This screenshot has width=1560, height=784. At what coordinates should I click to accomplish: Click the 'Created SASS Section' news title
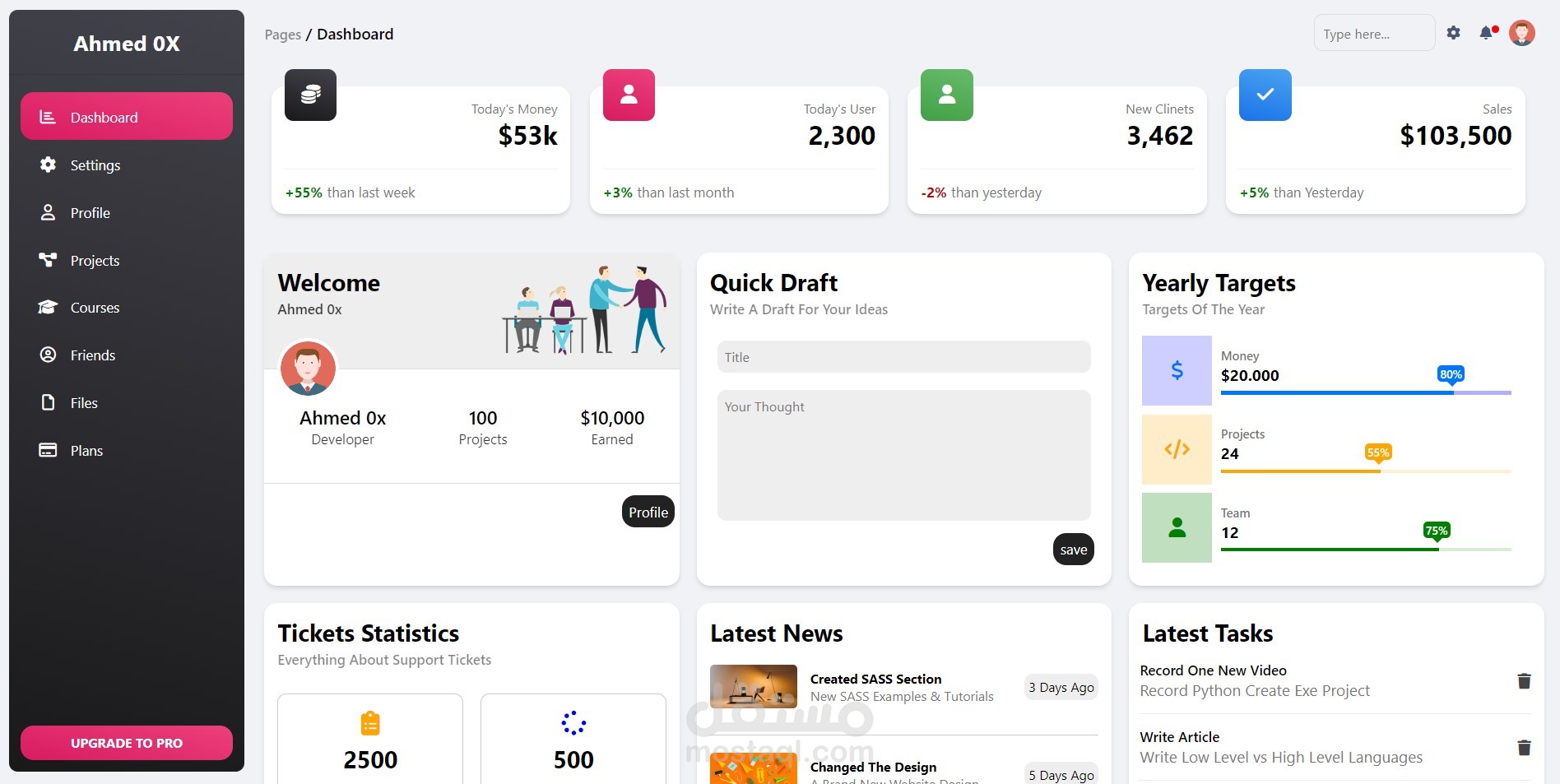[x=875, y=679]
